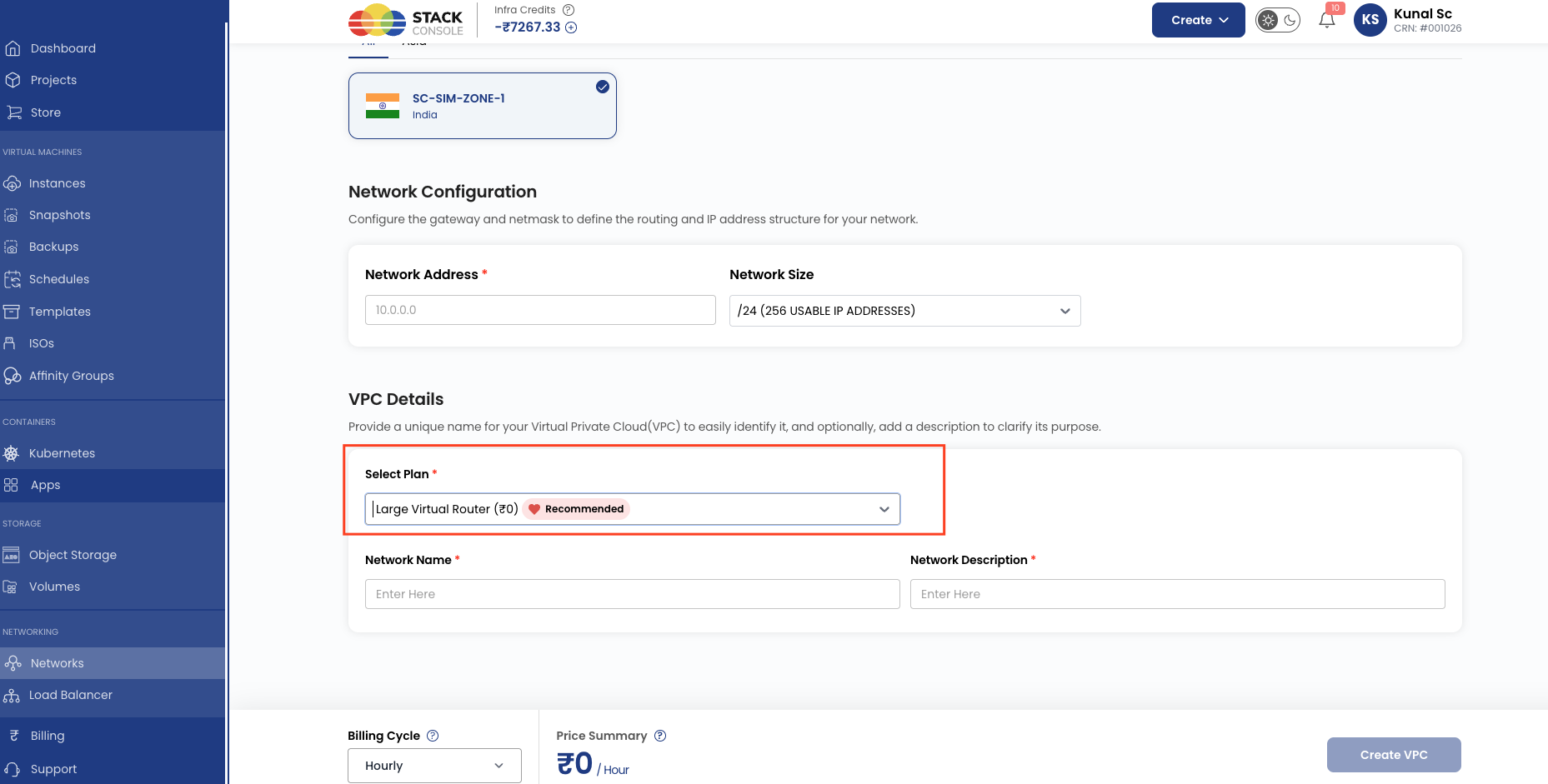Focus the Network Address input field
The width and height of the screenshot is (1548, 784).
click(x=540, y=310)
